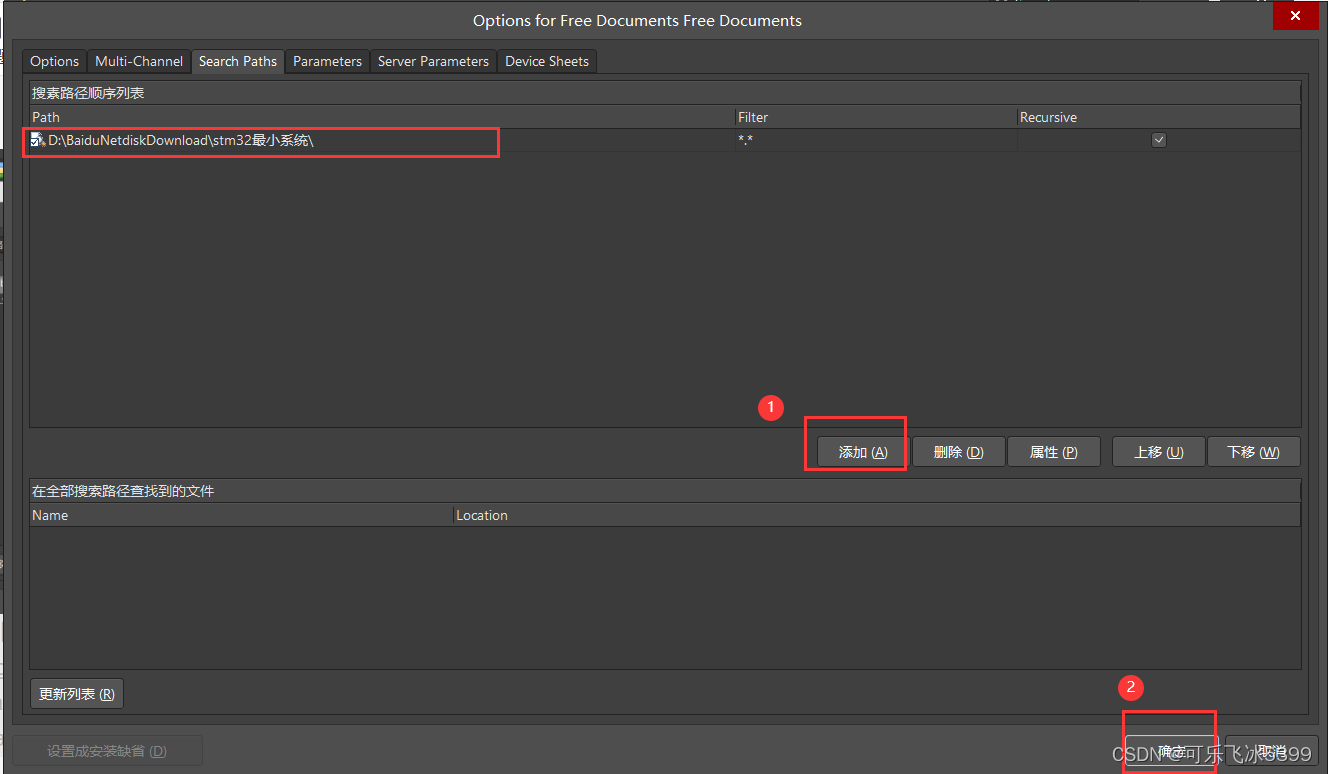The height and width of the screenshot is (774, 1328).
Task: Move path down with 下移 (W)
Action: pos(1254,452)
